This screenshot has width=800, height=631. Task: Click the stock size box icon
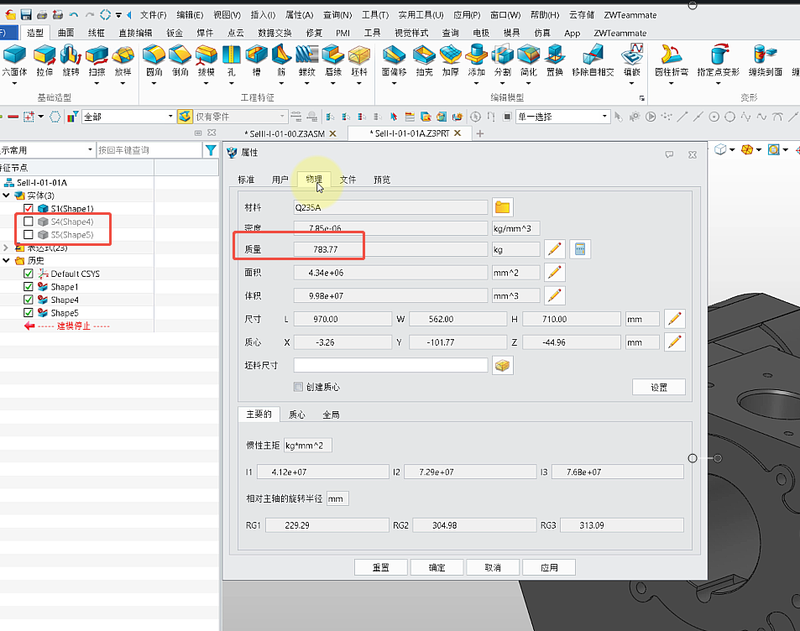click(x=503, y=366)
